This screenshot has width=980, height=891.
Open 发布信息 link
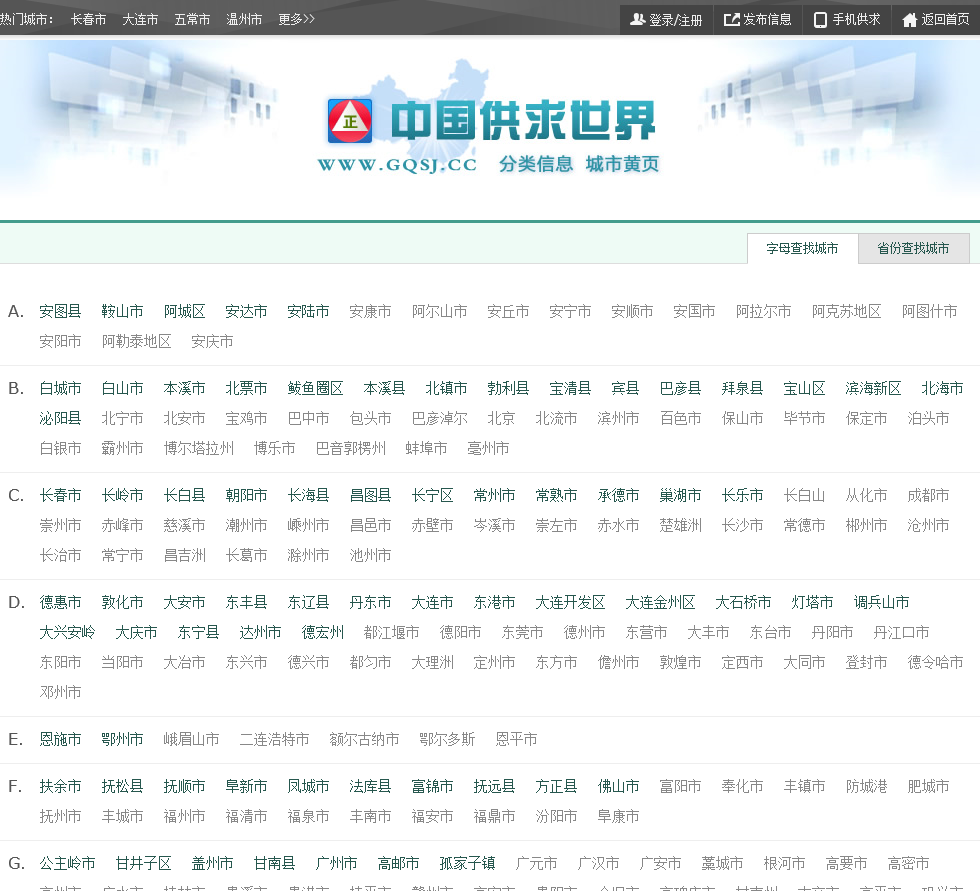tap(768, 19)
